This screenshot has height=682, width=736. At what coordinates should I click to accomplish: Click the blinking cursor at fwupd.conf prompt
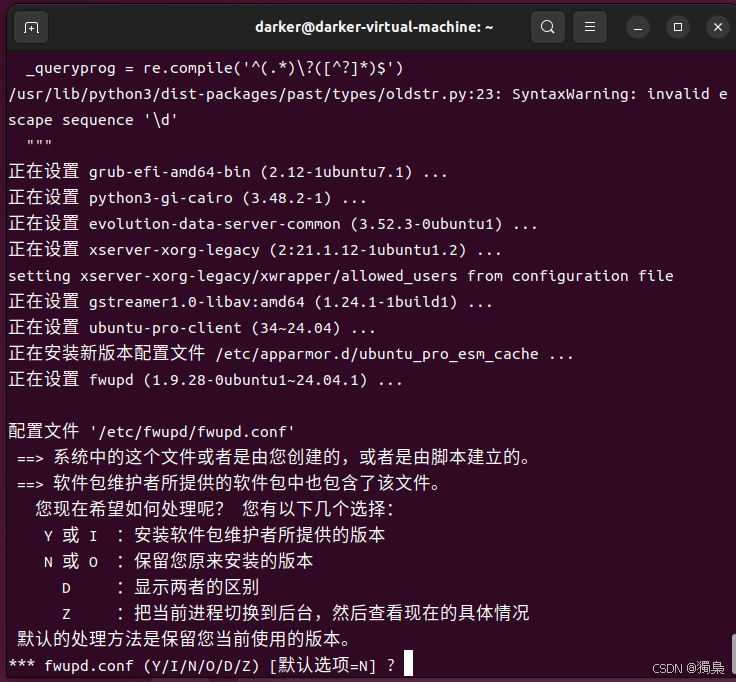coord(408,663)
